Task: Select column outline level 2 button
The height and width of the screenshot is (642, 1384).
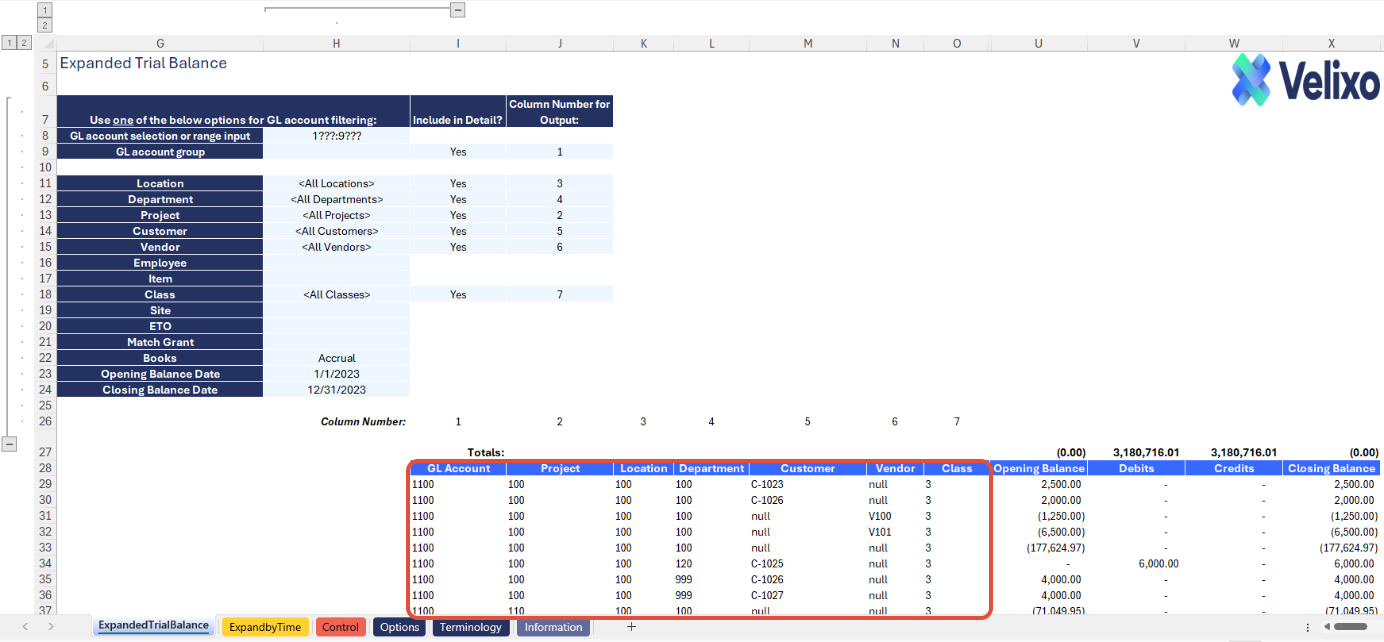Action: (44, 25)
